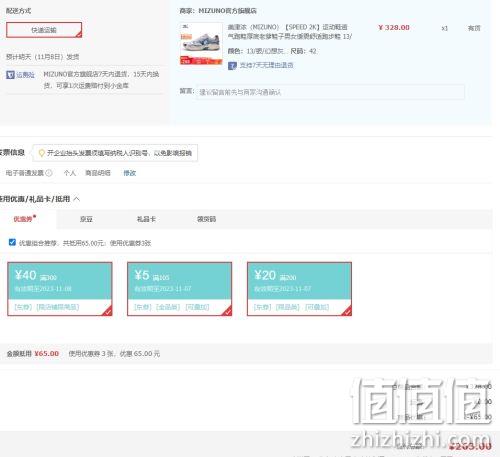Switch to the 京豆 tab
The image size is (500, 457).
86,219
